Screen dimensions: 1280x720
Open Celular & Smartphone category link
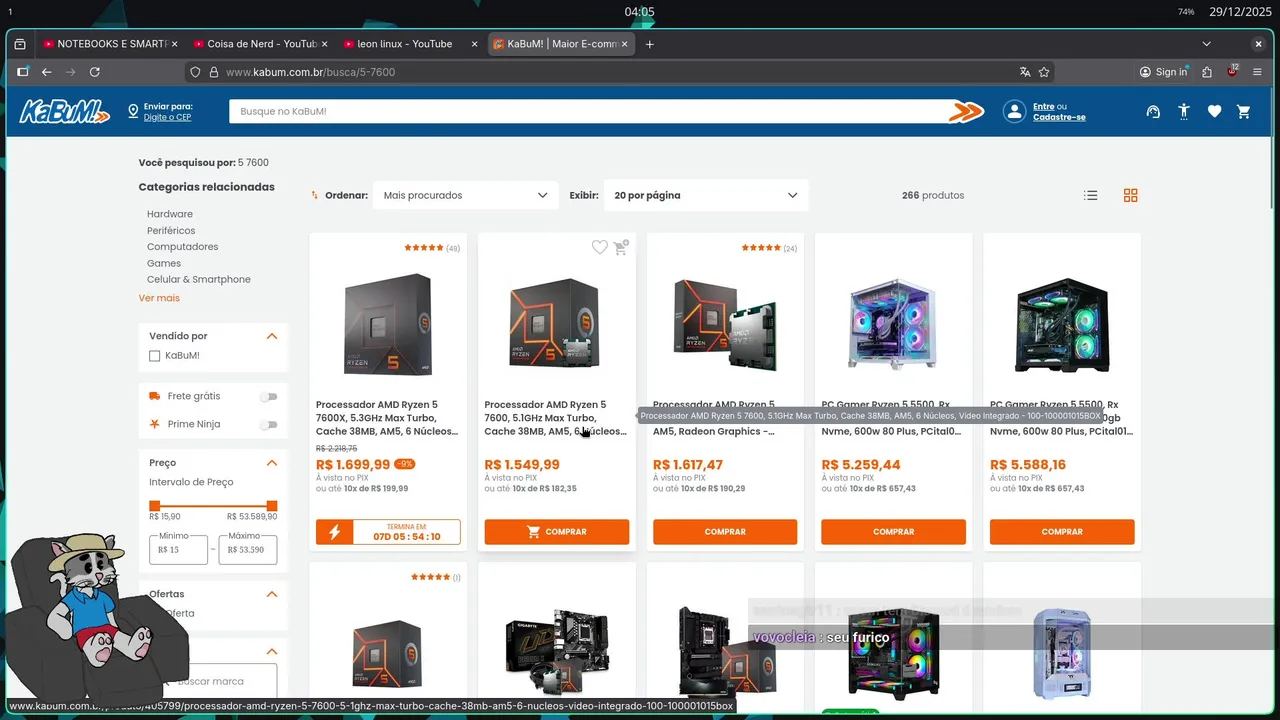(x=199, y=280)
